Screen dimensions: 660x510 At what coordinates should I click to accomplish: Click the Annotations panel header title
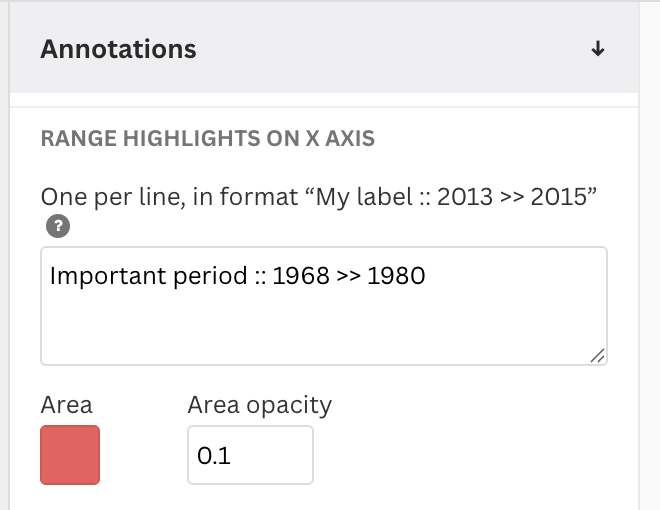point(118,49)
